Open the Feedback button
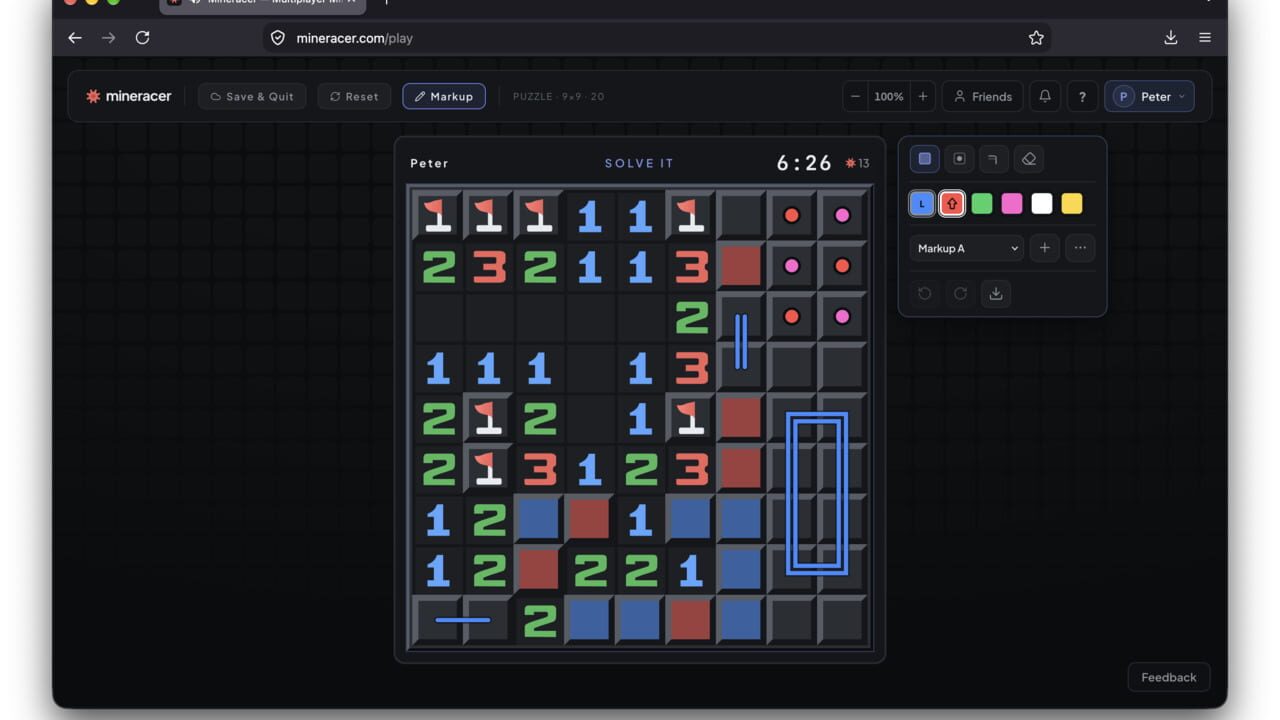Viewport: 1280px width, 720px height. [1169, 677]
